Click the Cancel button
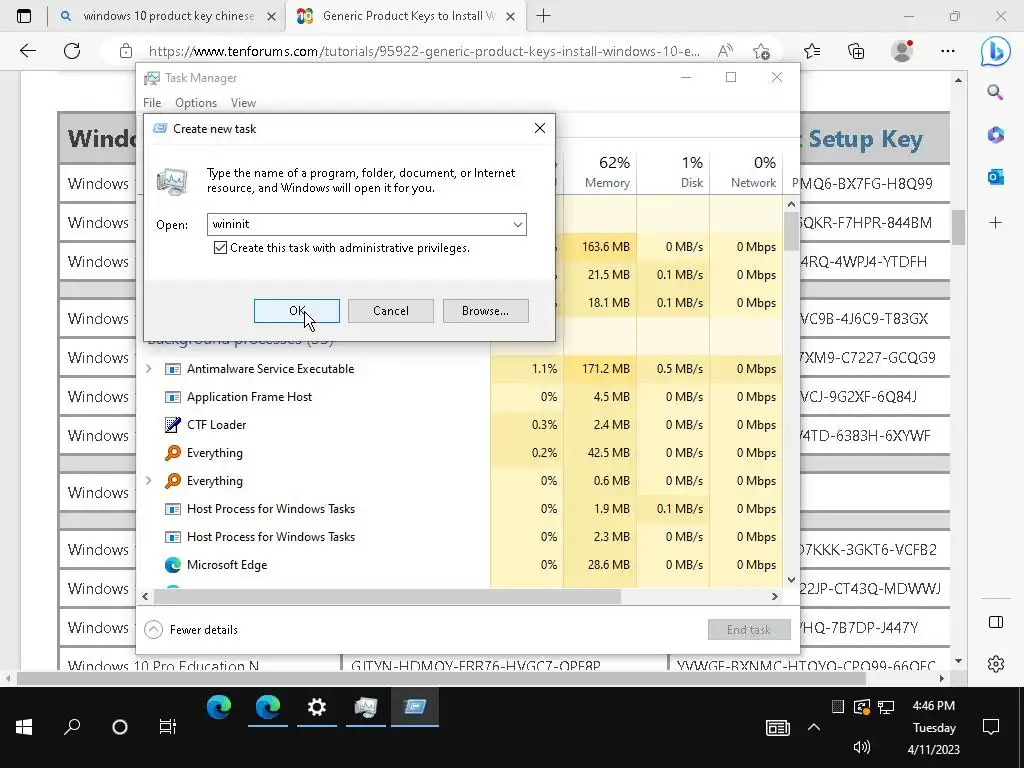 [x=391, y=311]
